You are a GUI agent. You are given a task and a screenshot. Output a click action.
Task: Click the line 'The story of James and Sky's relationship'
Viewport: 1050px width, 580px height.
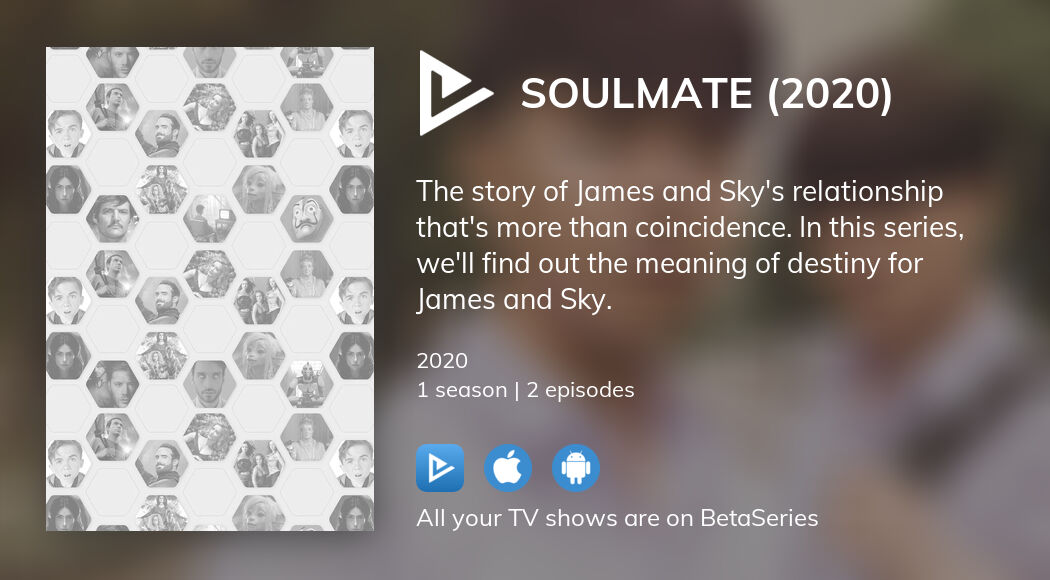coord(680,192)
